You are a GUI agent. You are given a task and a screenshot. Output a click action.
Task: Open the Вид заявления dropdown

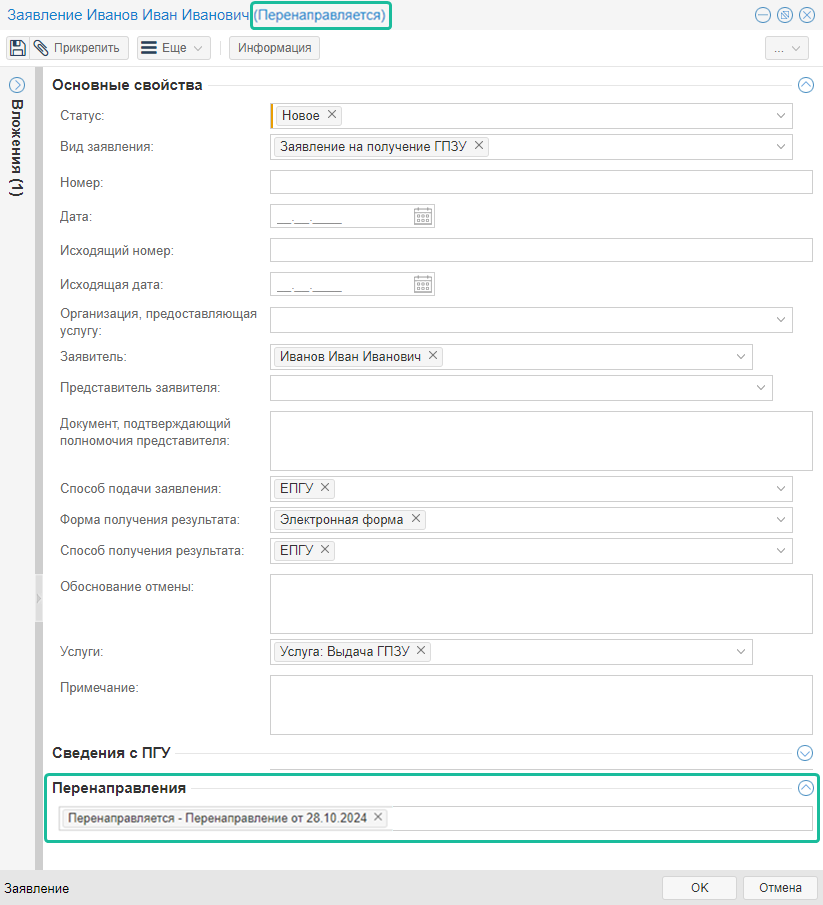coord(781,147)
